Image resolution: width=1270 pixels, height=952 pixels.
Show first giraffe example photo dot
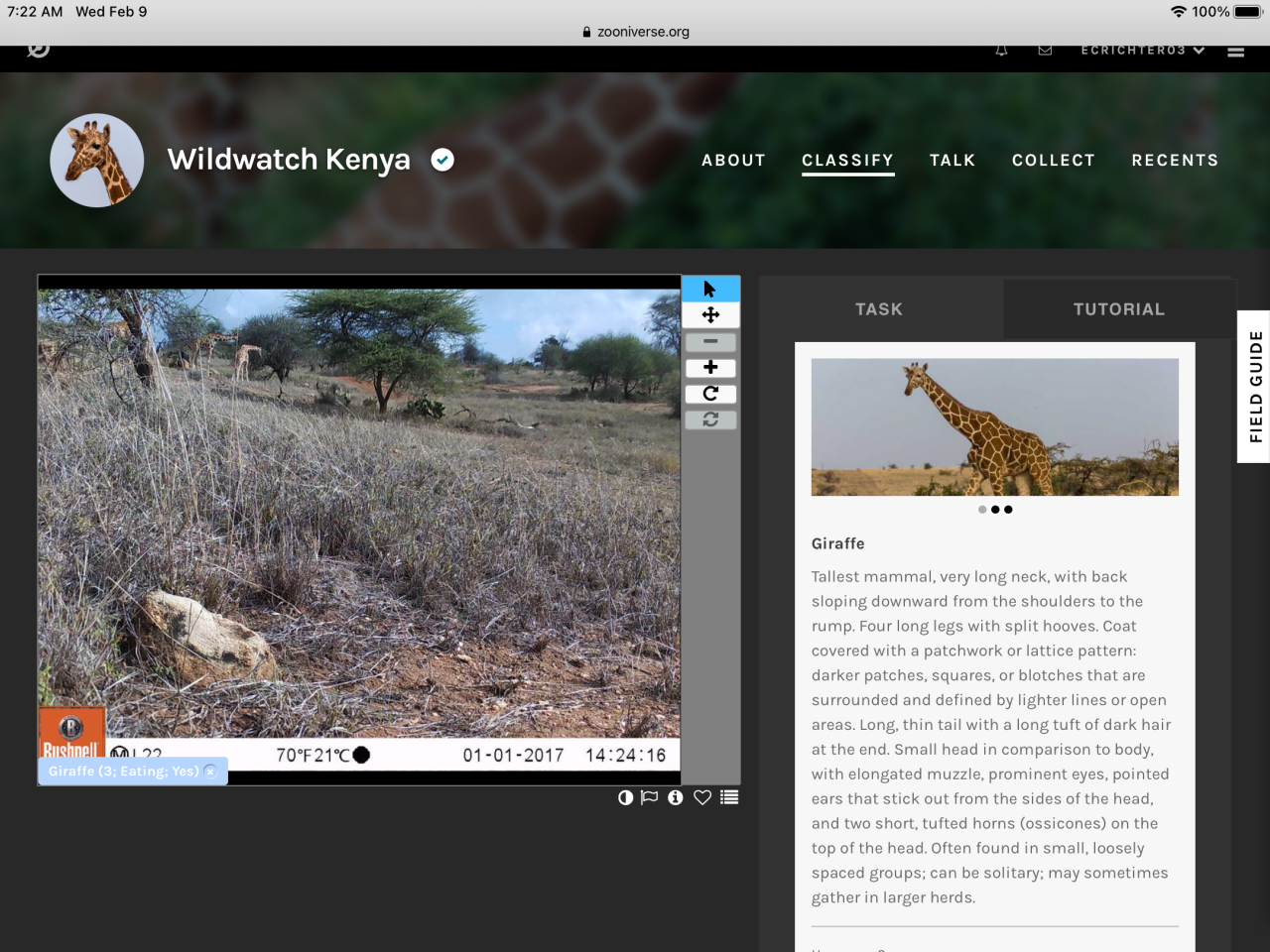click(x=982, y=510)
